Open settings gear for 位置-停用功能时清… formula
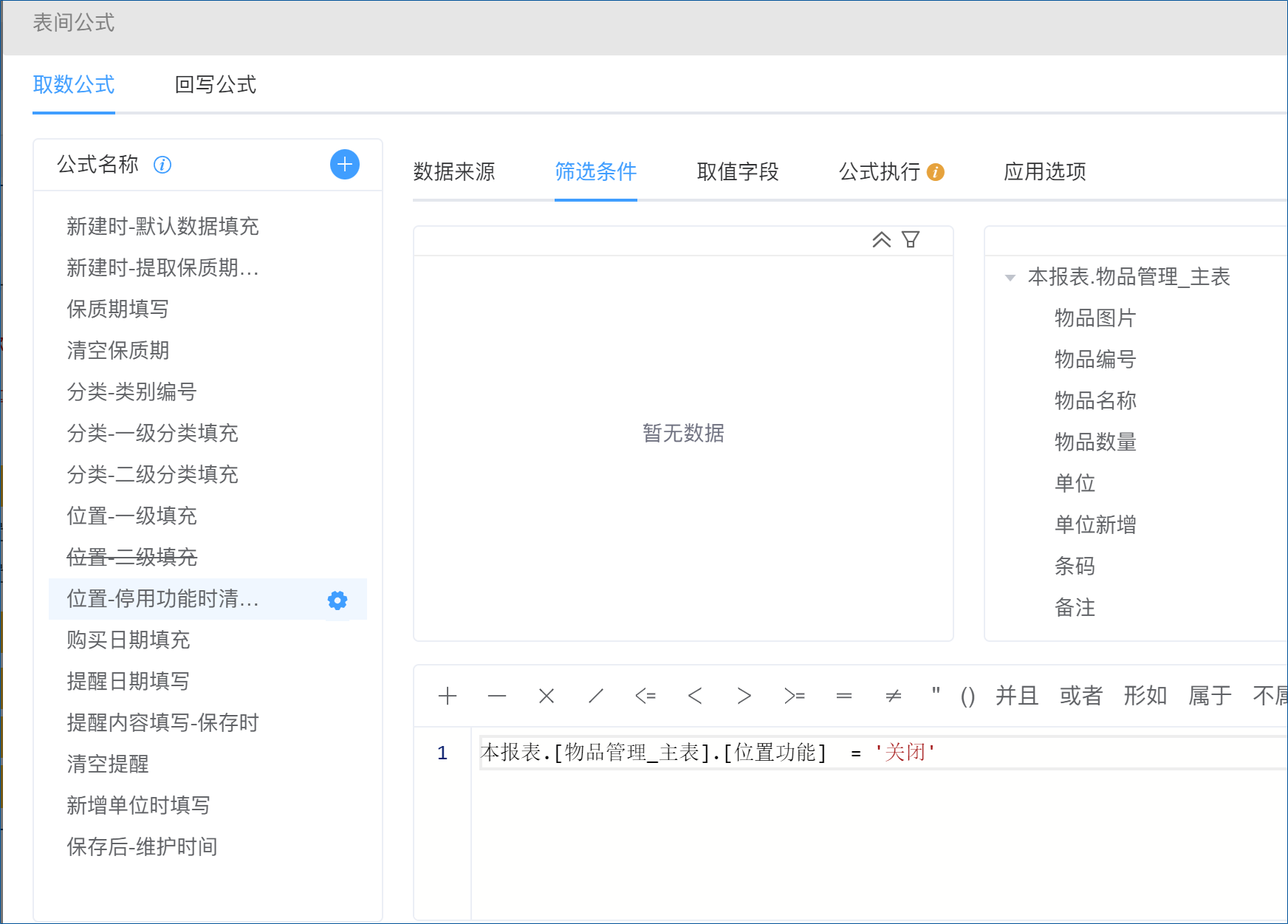 (x=338, y=600)
